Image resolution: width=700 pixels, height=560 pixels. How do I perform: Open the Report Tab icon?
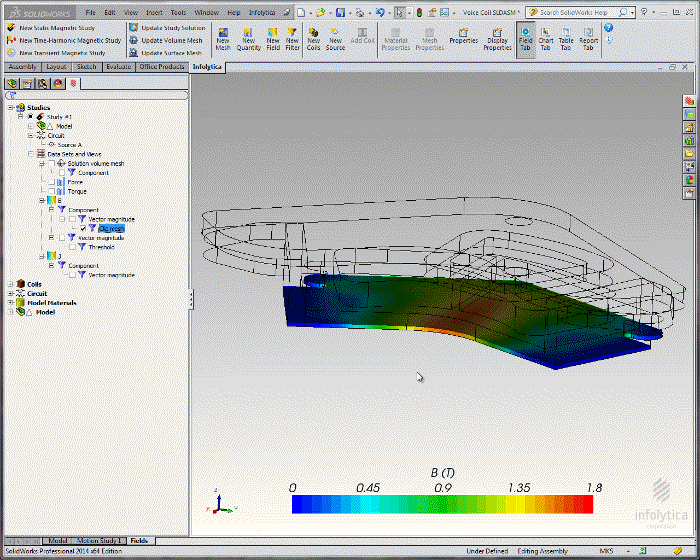589,39
